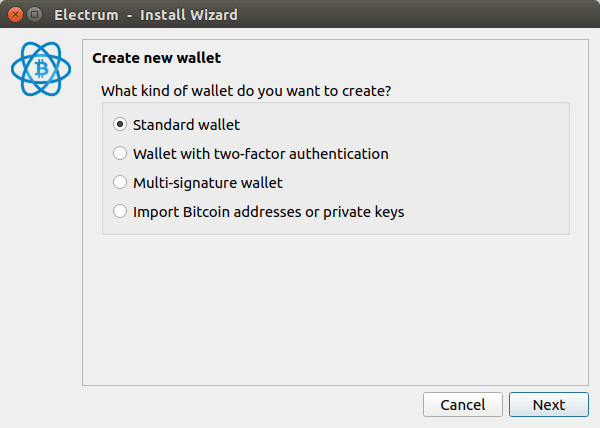Click the "Standard wallet" label text
Screen dimensions: 600x428
pos(186,125)
